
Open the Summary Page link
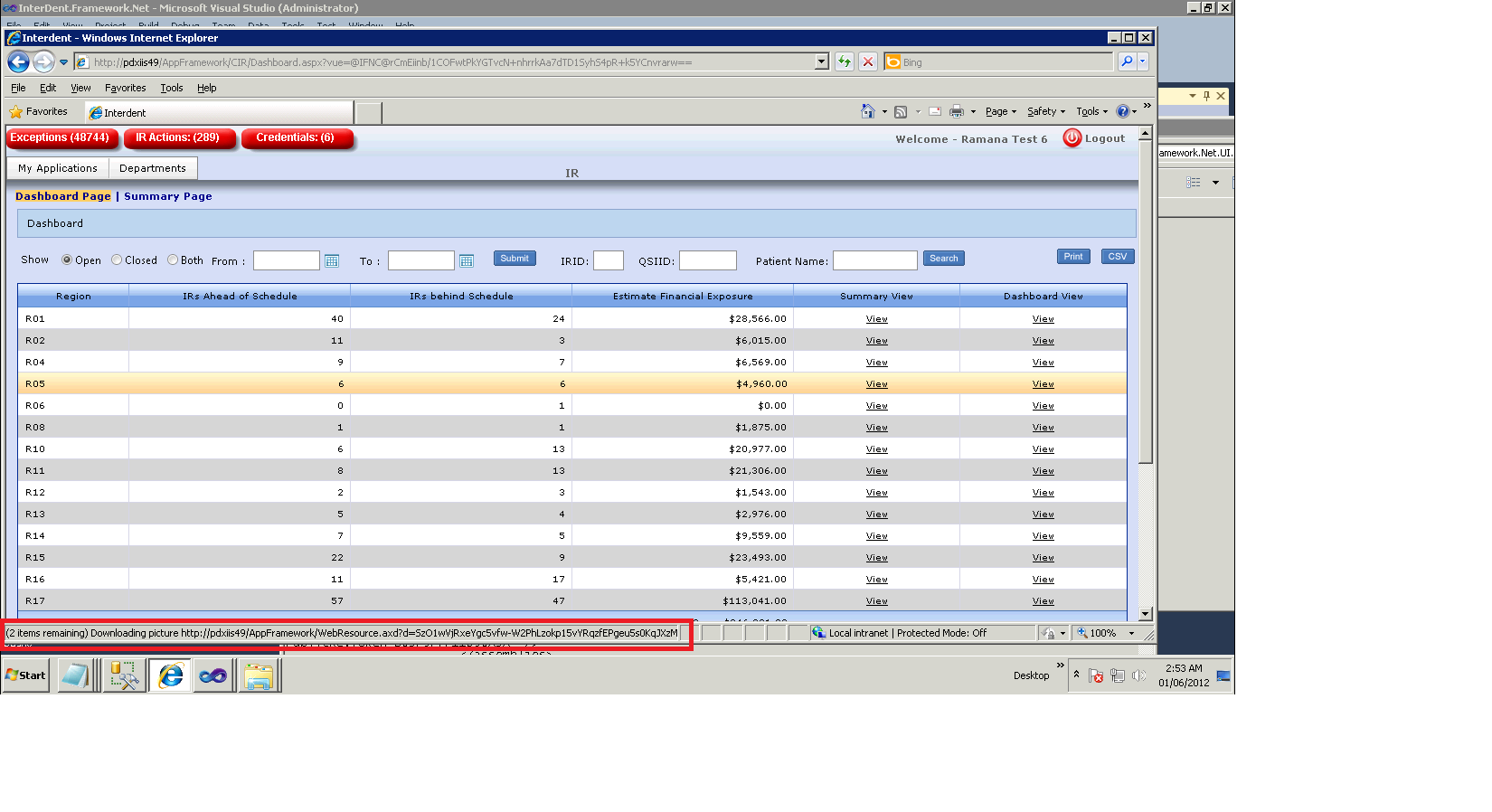click(168, 196)
